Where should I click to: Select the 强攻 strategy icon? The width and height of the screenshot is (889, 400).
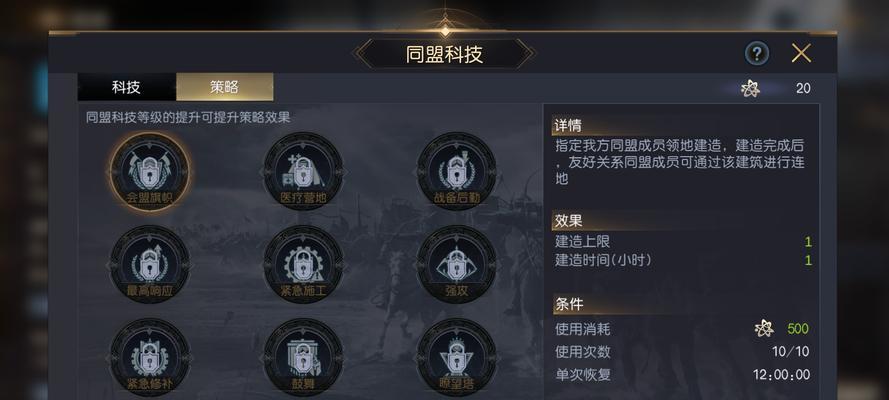(x=457, y=264)
